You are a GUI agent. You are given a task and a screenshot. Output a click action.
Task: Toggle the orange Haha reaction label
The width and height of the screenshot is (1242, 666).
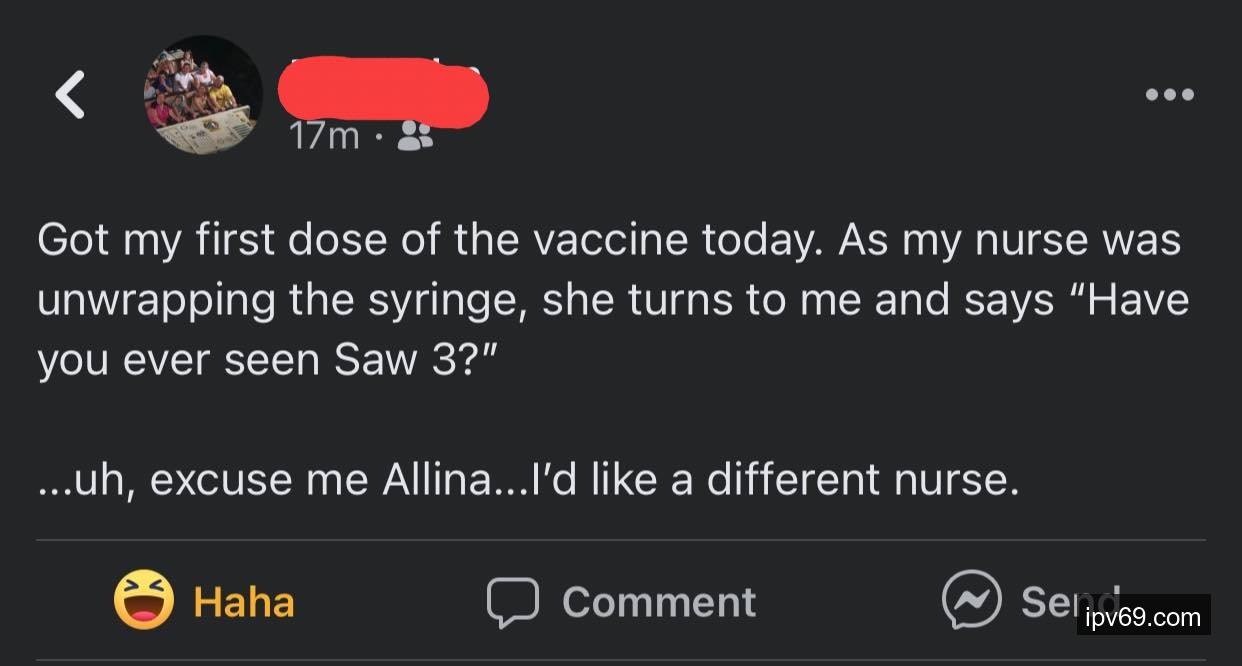tap(244, 602)
